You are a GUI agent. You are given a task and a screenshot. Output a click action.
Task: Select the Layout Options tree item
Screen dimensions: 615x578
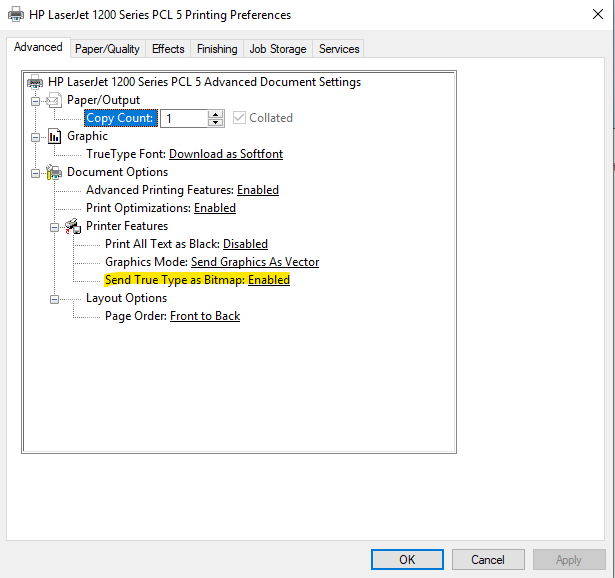point(127,298)
